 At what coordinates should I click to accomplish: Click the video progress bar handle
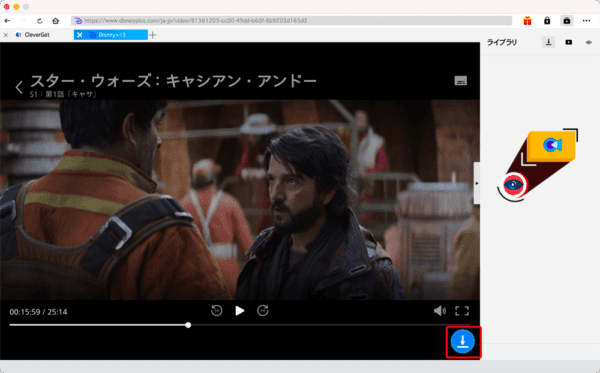coord(188,325)
